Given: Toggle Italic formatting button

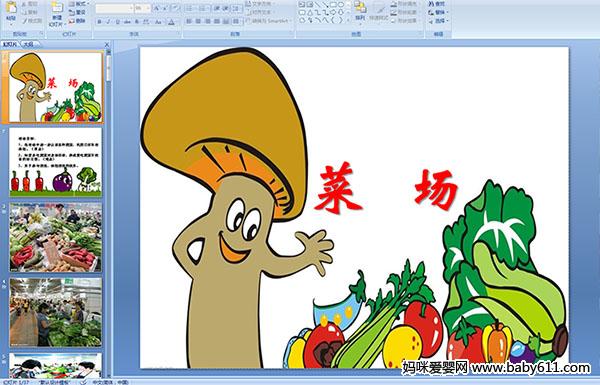Looking at the screenshot, I should coord(108,22).
